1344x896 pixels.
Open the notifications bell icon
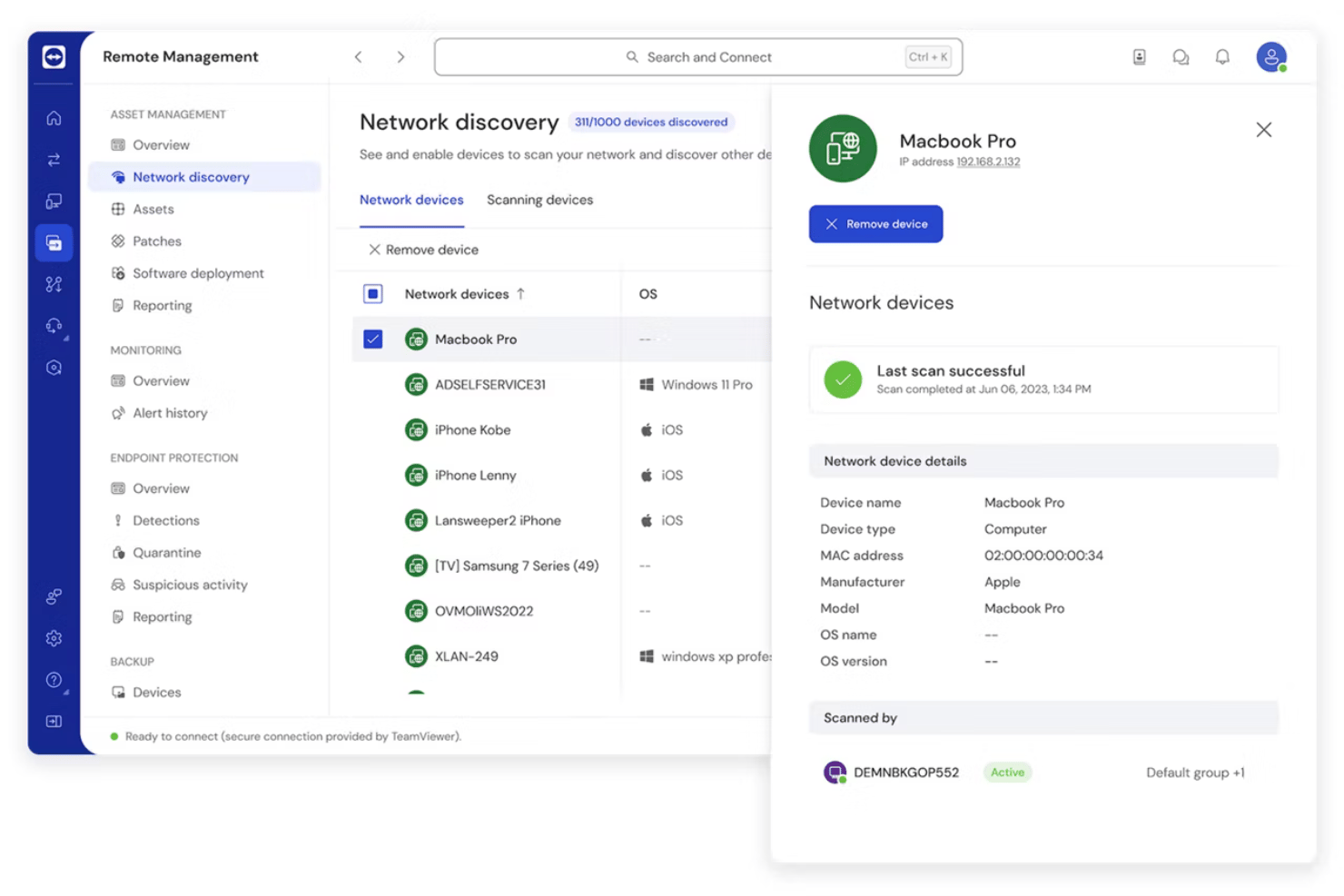pyautogui.click(x=1222, y=57)
